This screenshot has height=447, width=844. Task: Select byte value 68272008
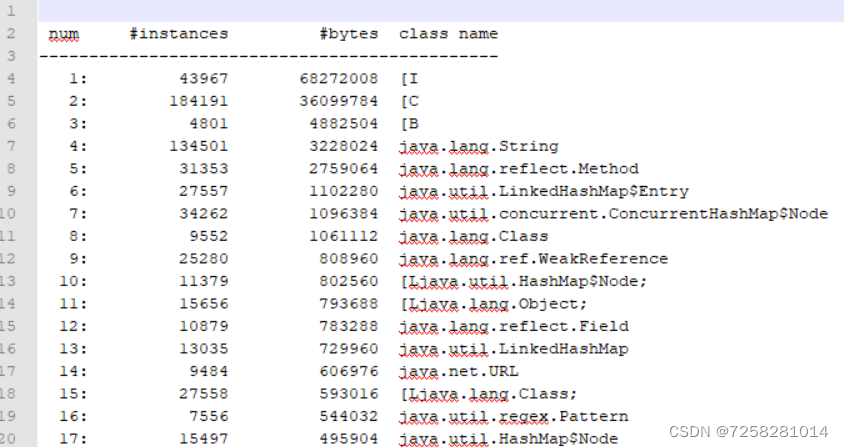click(339, 79)
